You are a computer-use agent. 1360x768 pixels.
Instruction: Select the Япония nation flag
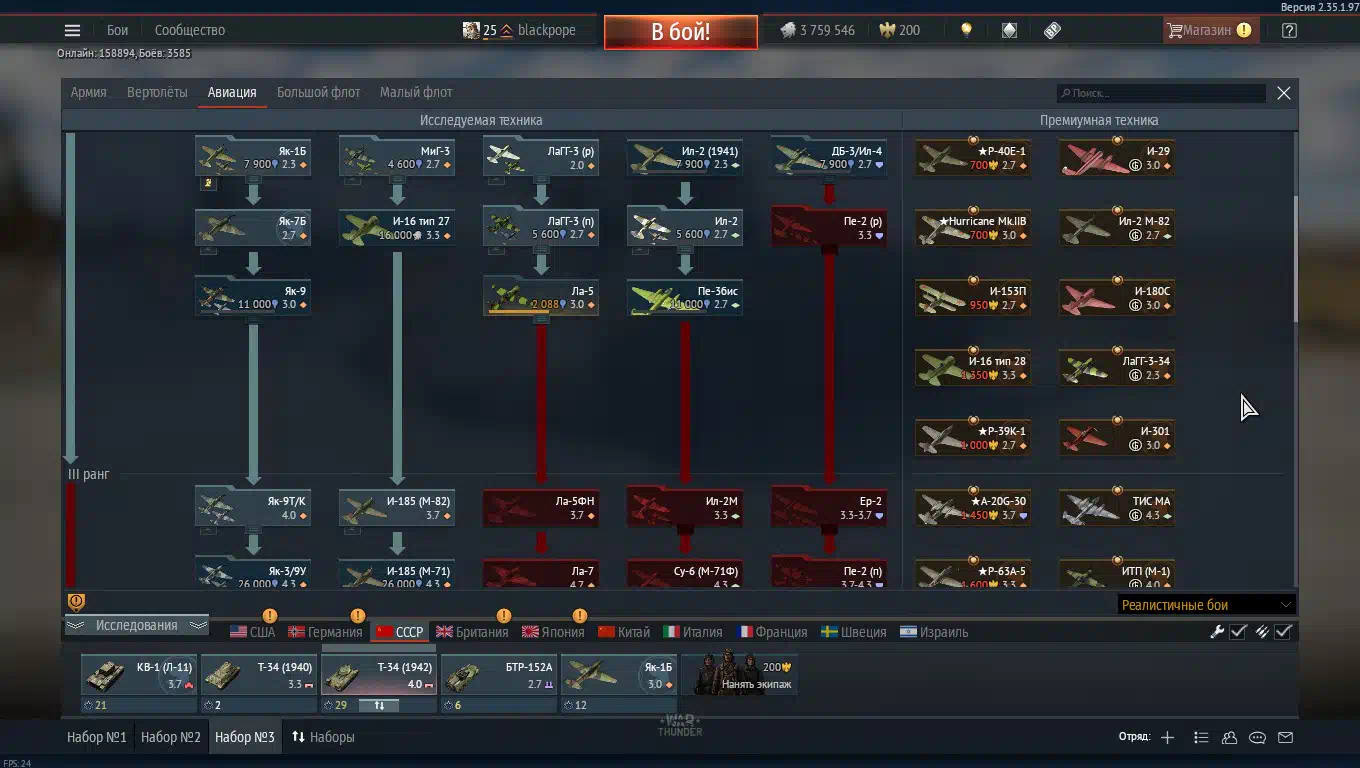pyautogui.click(x=553, y=632)
